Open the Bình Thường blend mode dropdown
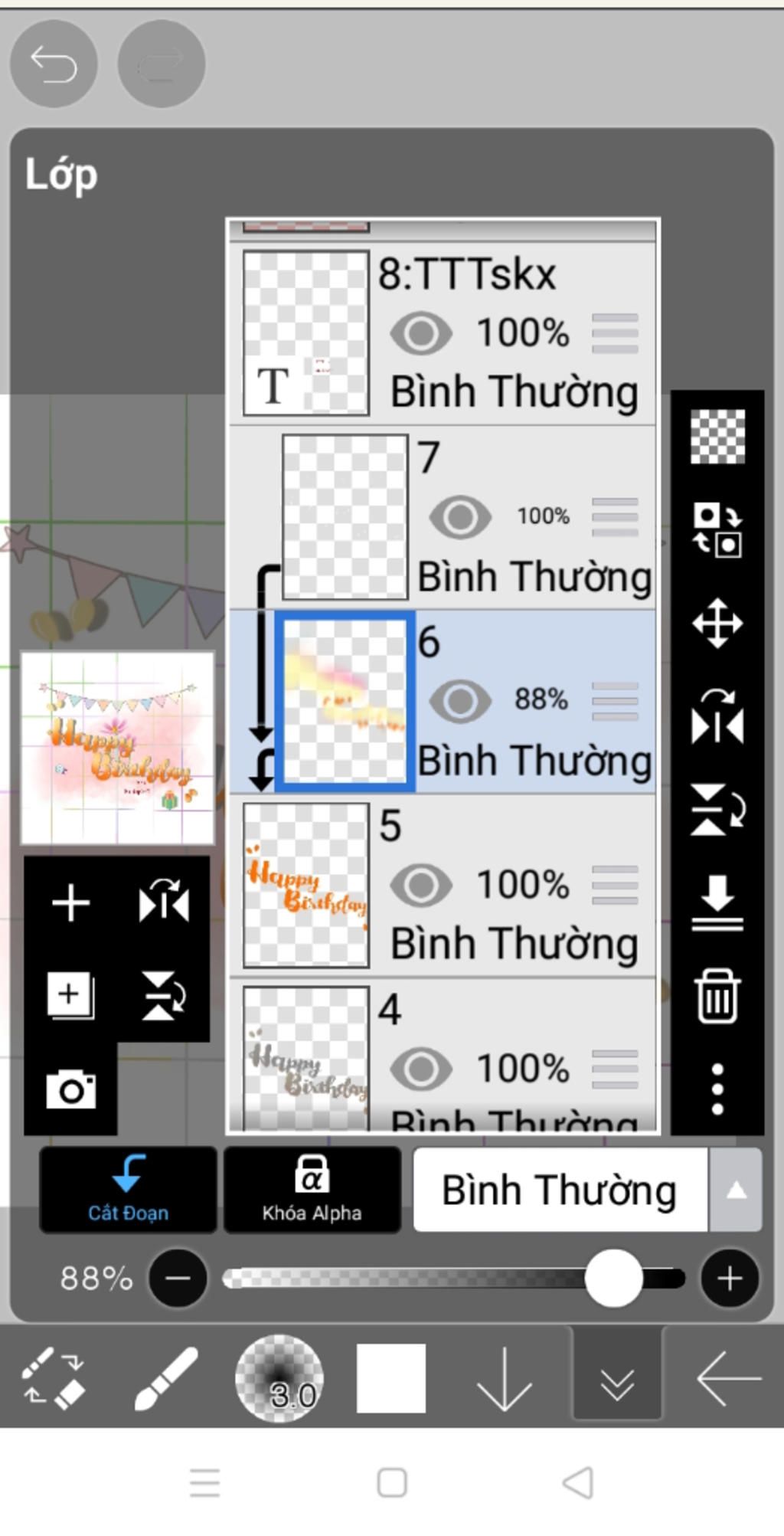Image resolution: width=784 pixels, height=1536 pixels. (560, 1190)
